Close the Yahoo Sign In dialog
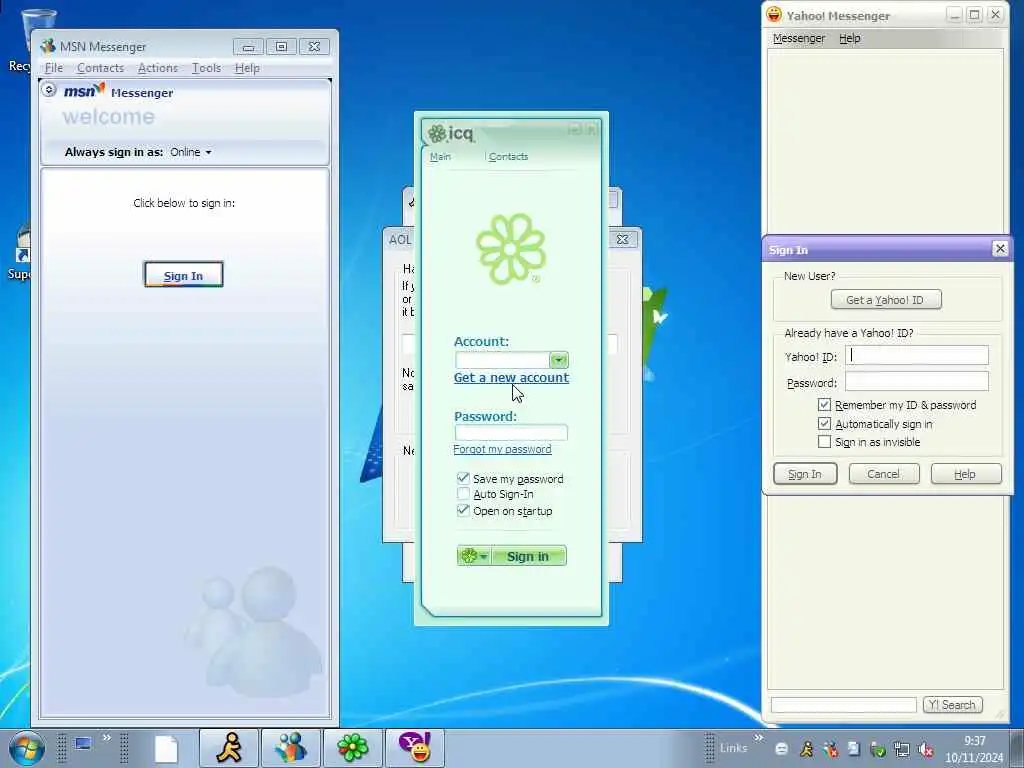The image size is (1024, 768). [x=1000, y=249]
